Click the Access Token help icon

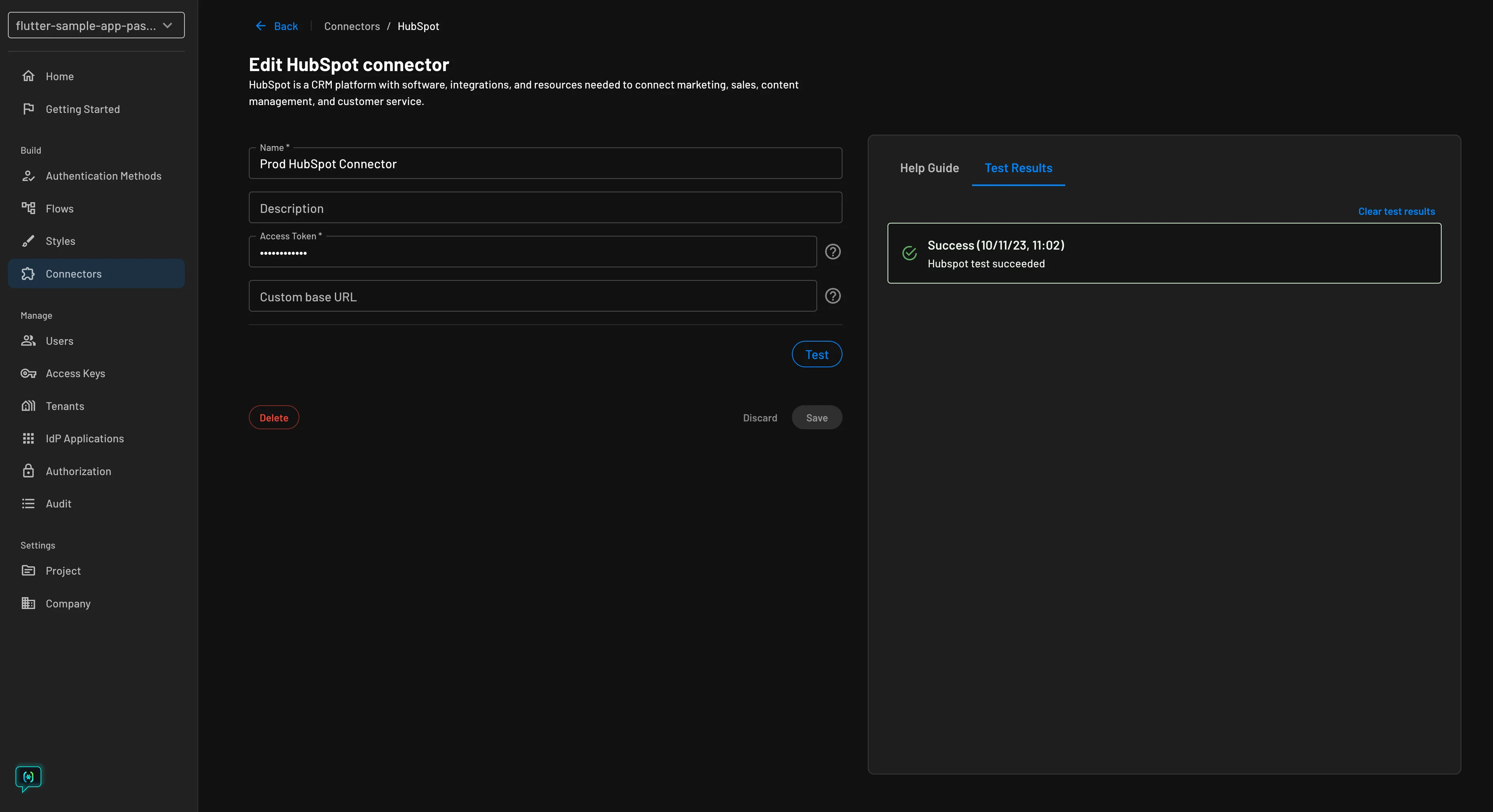833,252
